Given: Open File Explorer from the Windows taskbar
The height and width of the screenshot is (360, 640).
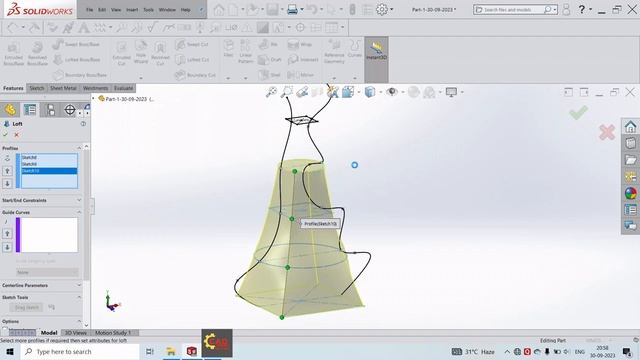Looking at the screenshot, I should point(171,351).
